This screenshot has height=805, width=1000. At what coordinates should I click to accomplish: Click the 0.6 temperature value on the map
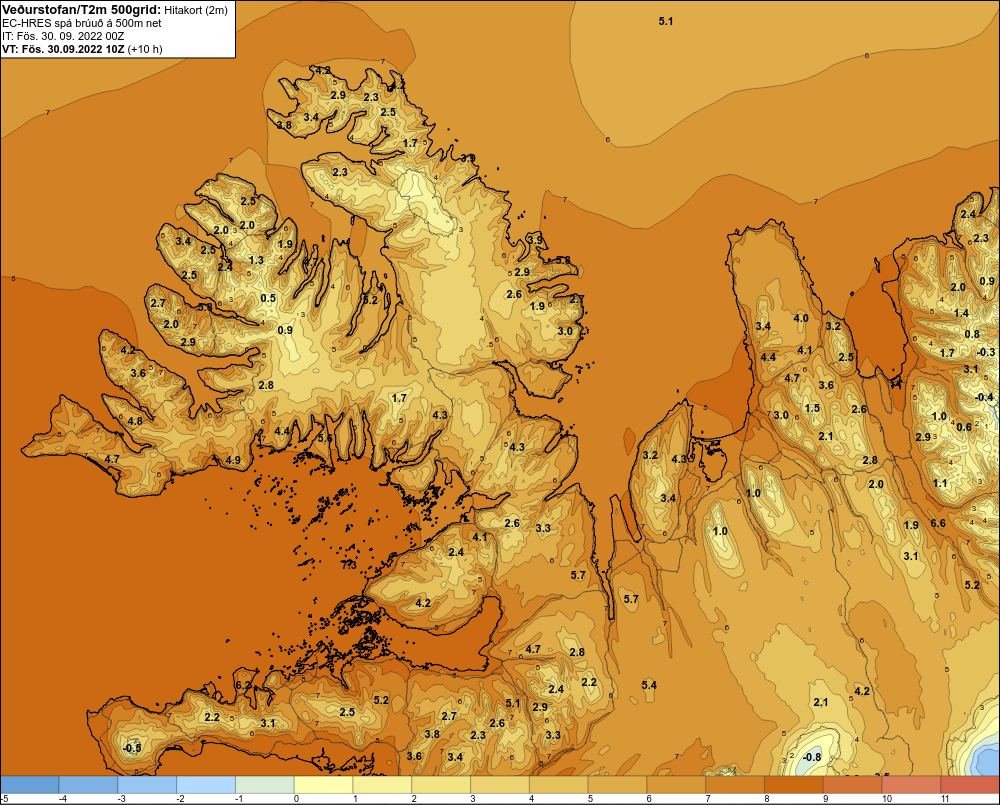click(x=964, y=427)
